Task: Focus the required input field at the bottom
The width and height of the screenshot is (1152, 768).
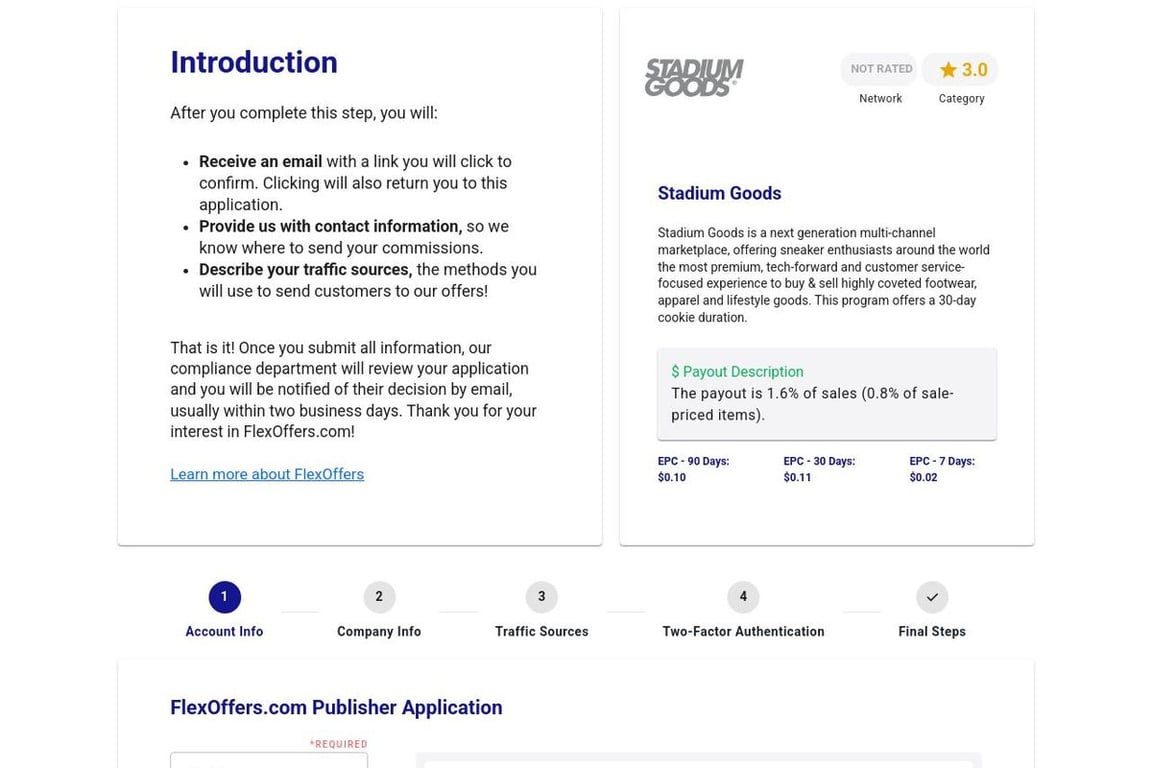Action: [269, 761]
